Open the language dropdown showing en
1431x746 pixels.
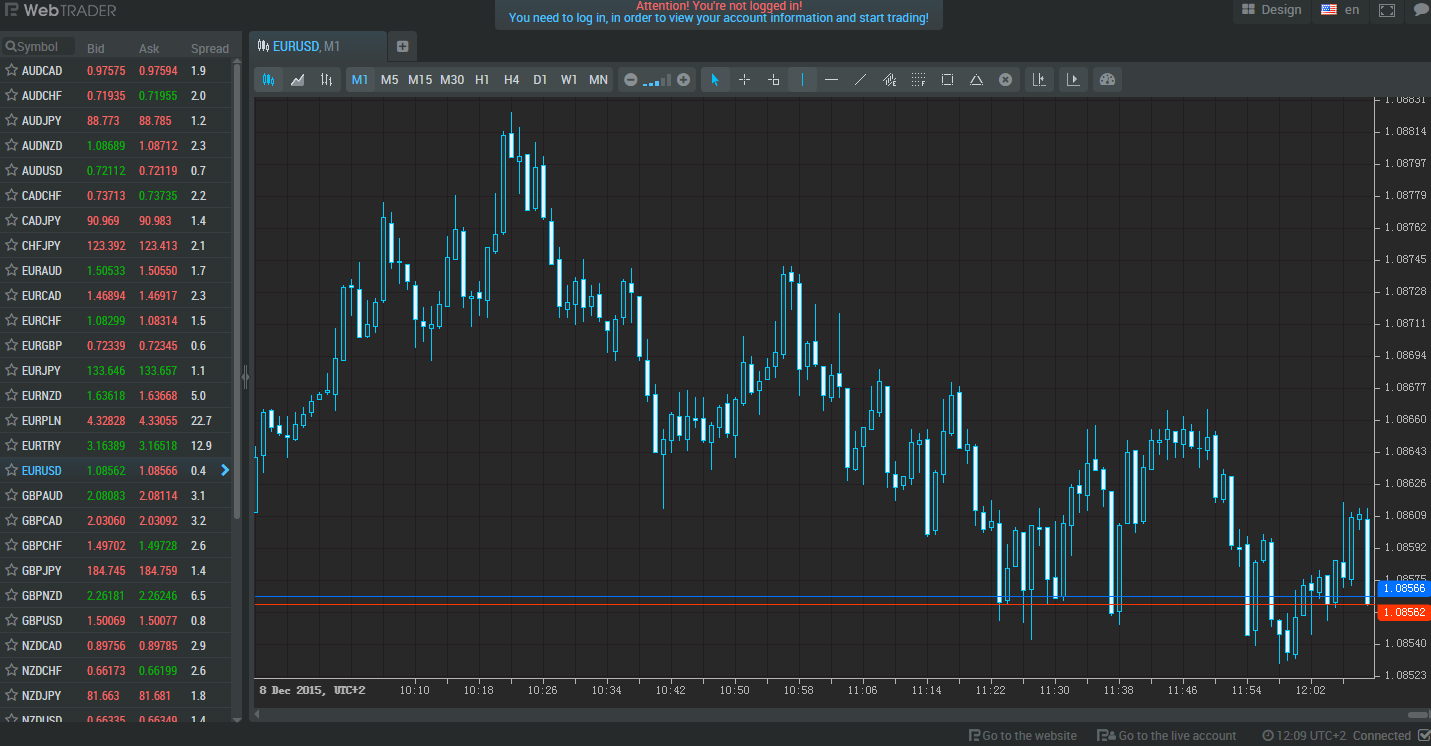click(x=1340, y=10)
